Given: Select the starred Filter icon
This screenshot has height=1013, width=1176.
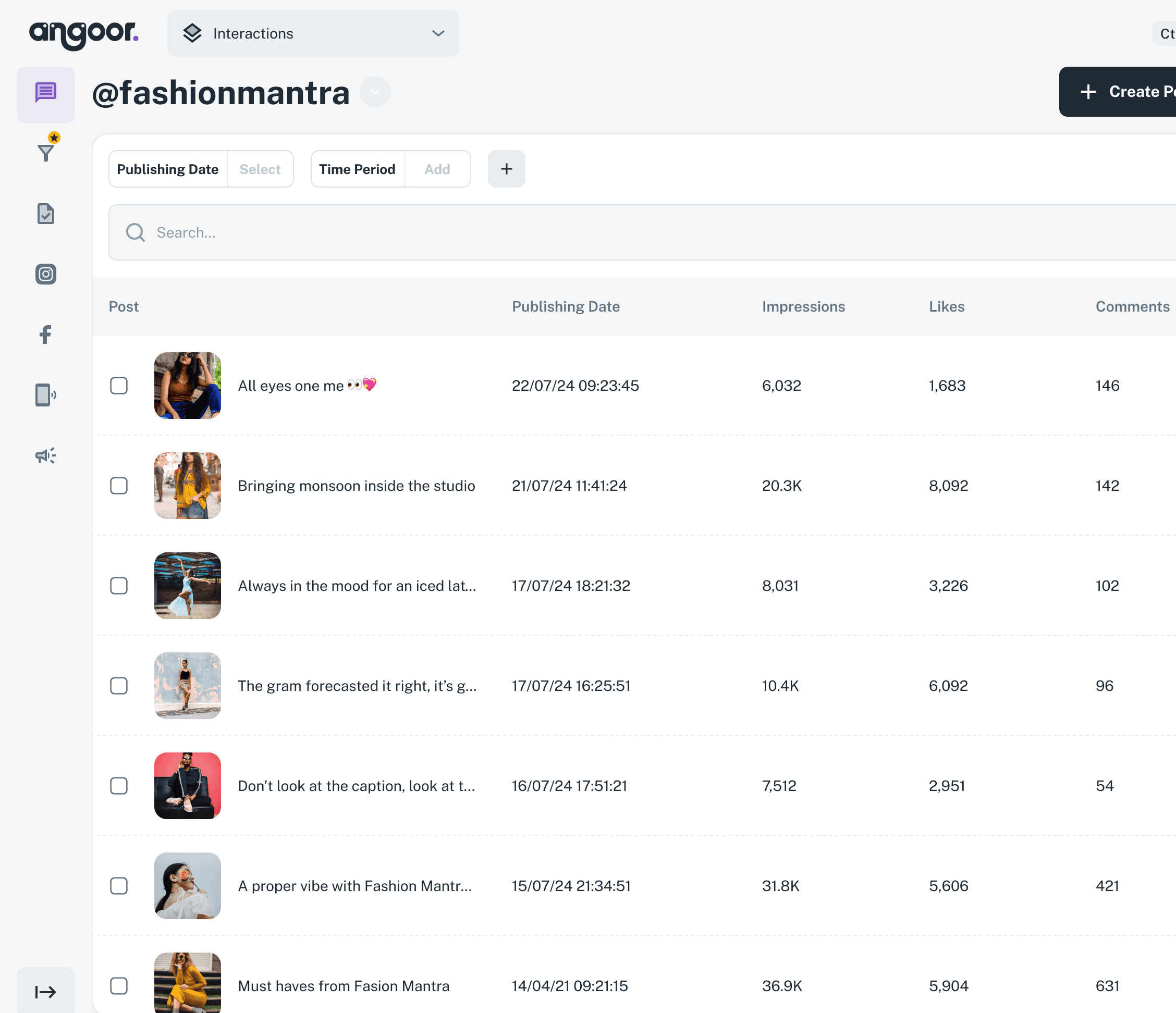Looking at the screenshot, I should click(45, 152).
